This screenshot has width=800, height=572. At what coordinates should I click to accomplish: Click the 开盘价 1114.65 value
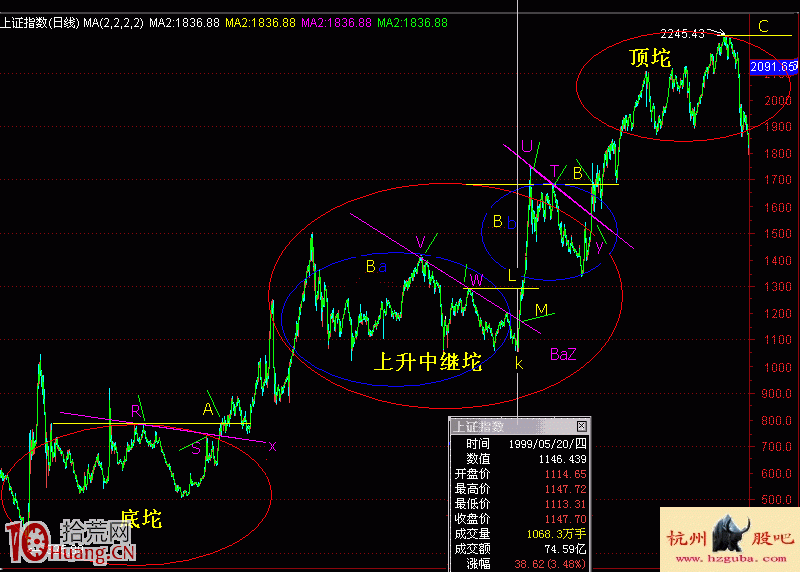[565, 474]
